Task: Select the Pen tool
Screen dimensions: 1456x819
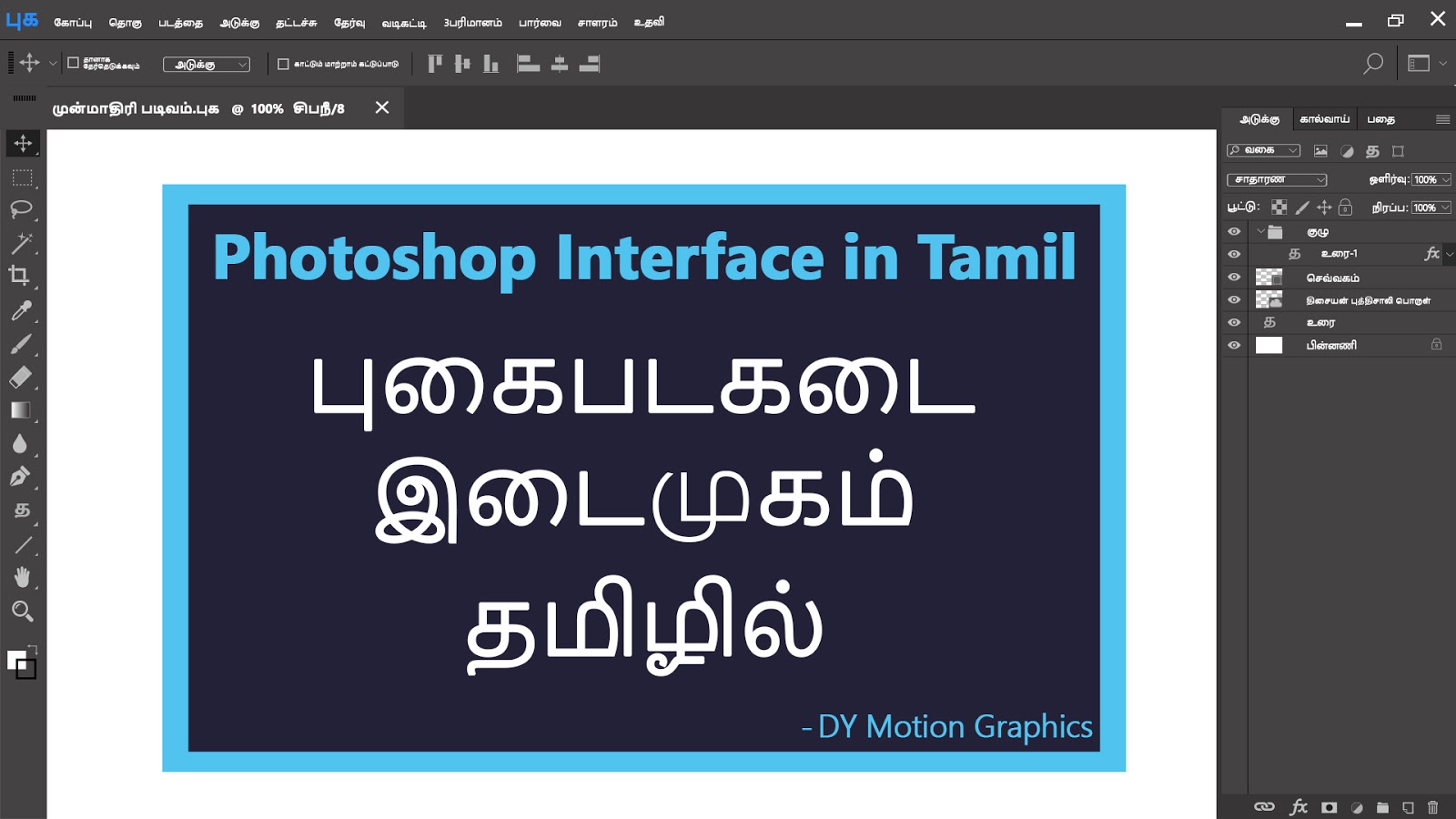Action: click(20, 476)
